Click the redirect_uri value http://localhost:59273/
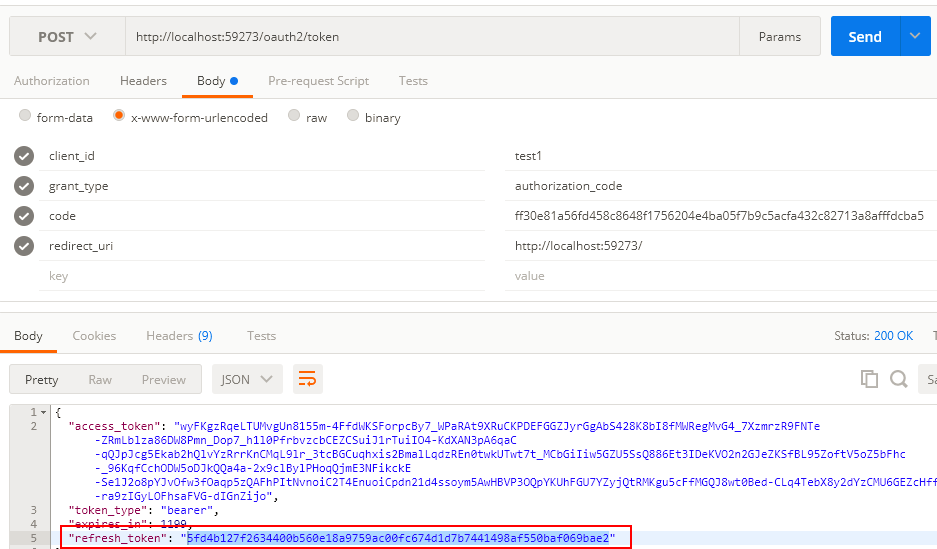The width and height of the screenshot is (937, 549). pyautogui.click(x=721, y=246)
